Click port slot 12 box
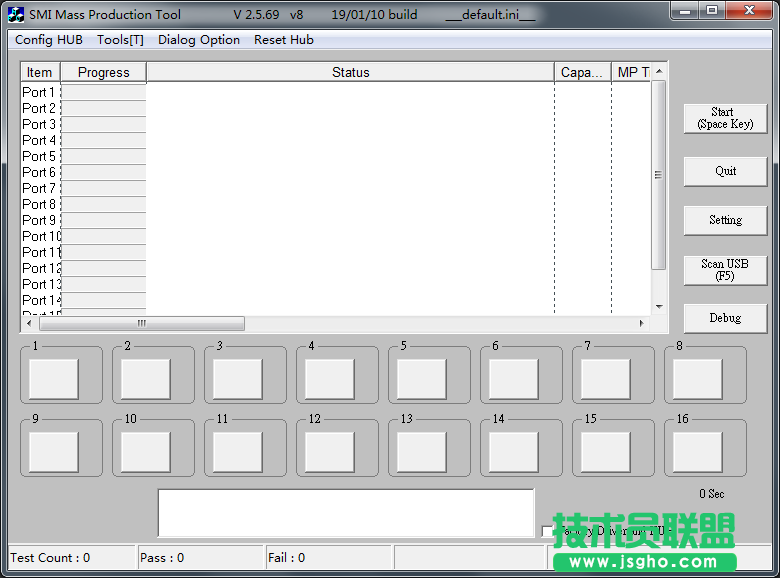780x578 pixels. [x=330, y=452]
